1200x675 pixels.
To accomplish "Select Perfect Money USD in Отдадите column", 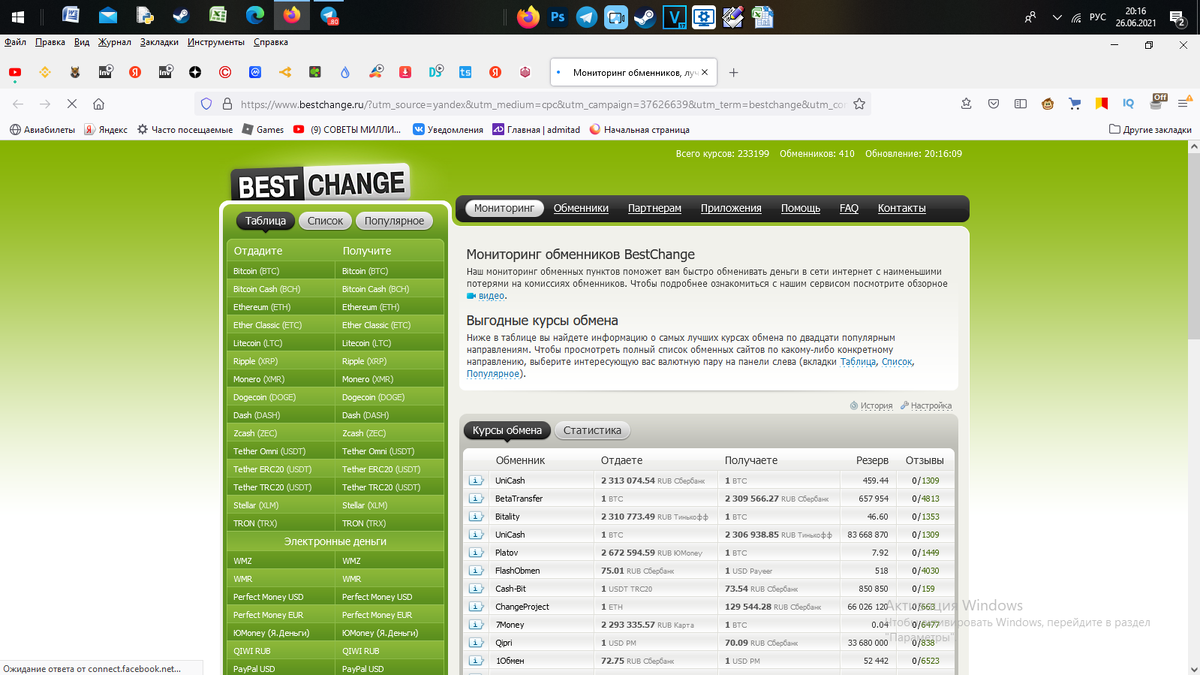I will [281, 597].
